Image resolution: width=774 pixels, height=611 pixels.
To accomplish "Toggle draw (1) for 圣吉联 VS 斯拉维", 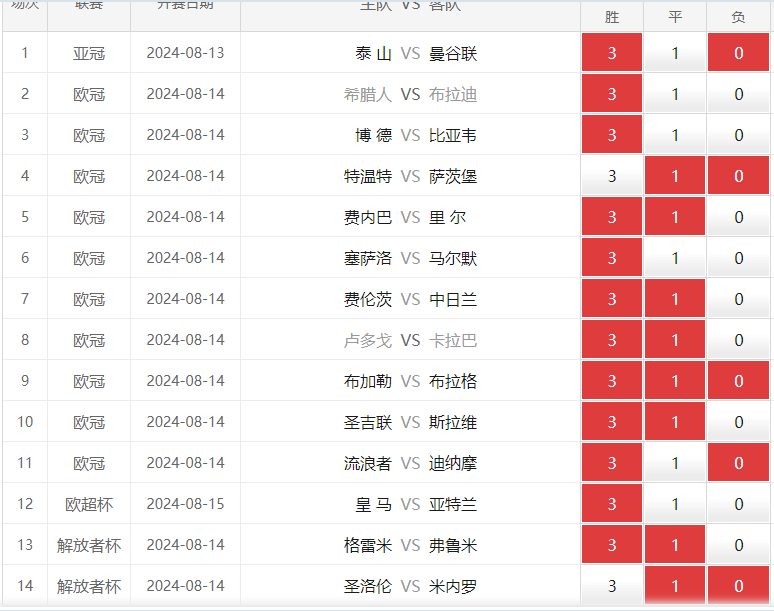I will (x=675, y=421).
